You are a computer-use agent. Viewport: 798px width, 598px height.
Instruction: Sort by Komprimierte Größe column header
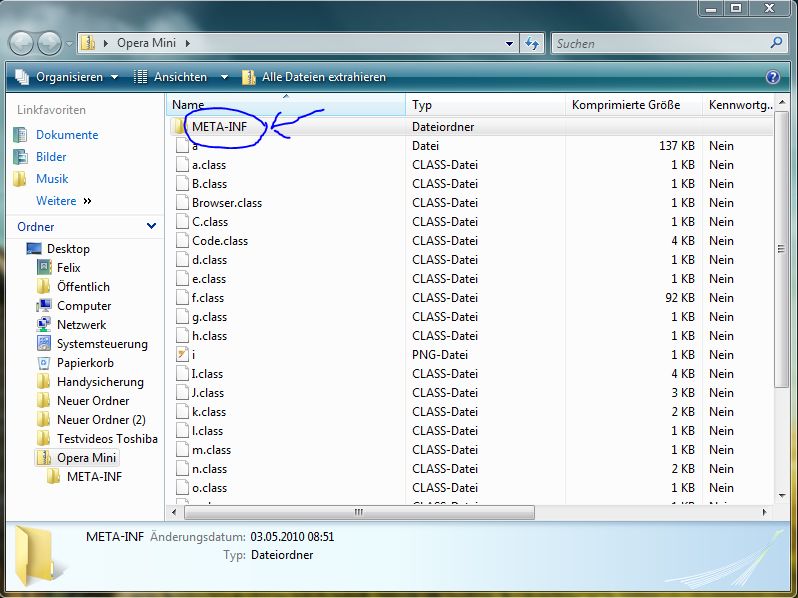pos(634,105)
